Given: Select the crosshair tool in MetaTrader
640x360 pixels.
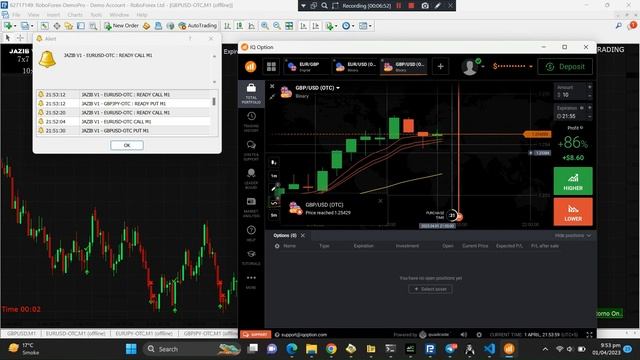Looking at the screenshot, I should click(x=20, y=38).
